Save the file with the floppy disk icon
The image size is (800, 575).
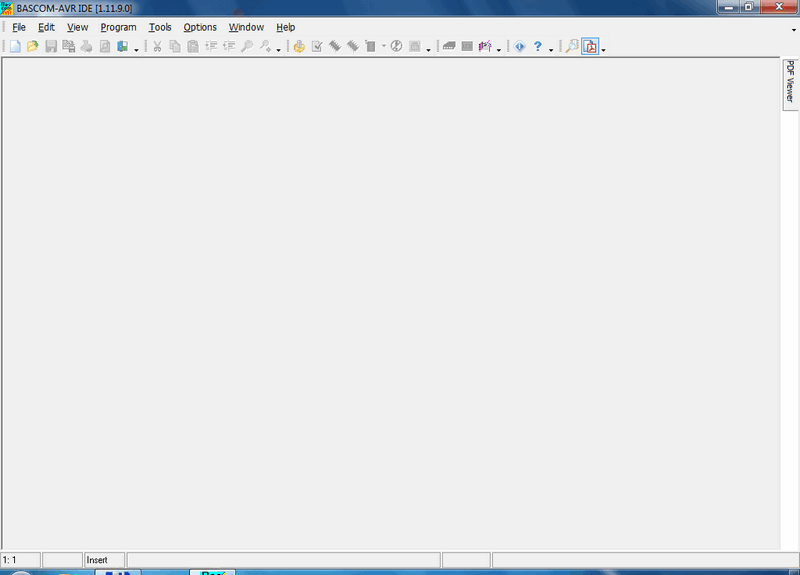pos(51,46)
